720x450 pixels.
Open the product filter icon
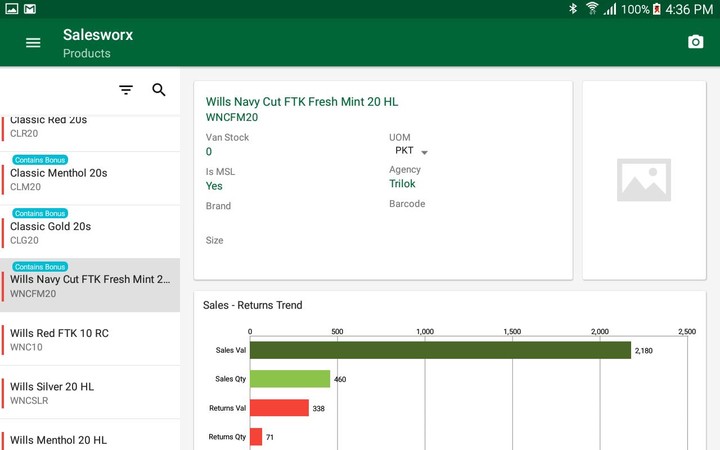tap(126, 90)
